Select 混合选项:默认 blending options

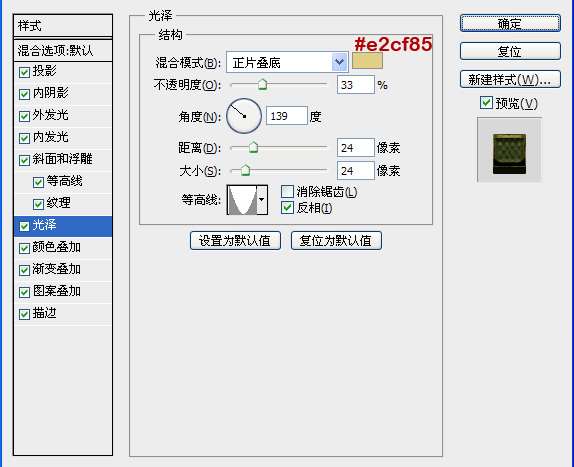tap(63, 51)
